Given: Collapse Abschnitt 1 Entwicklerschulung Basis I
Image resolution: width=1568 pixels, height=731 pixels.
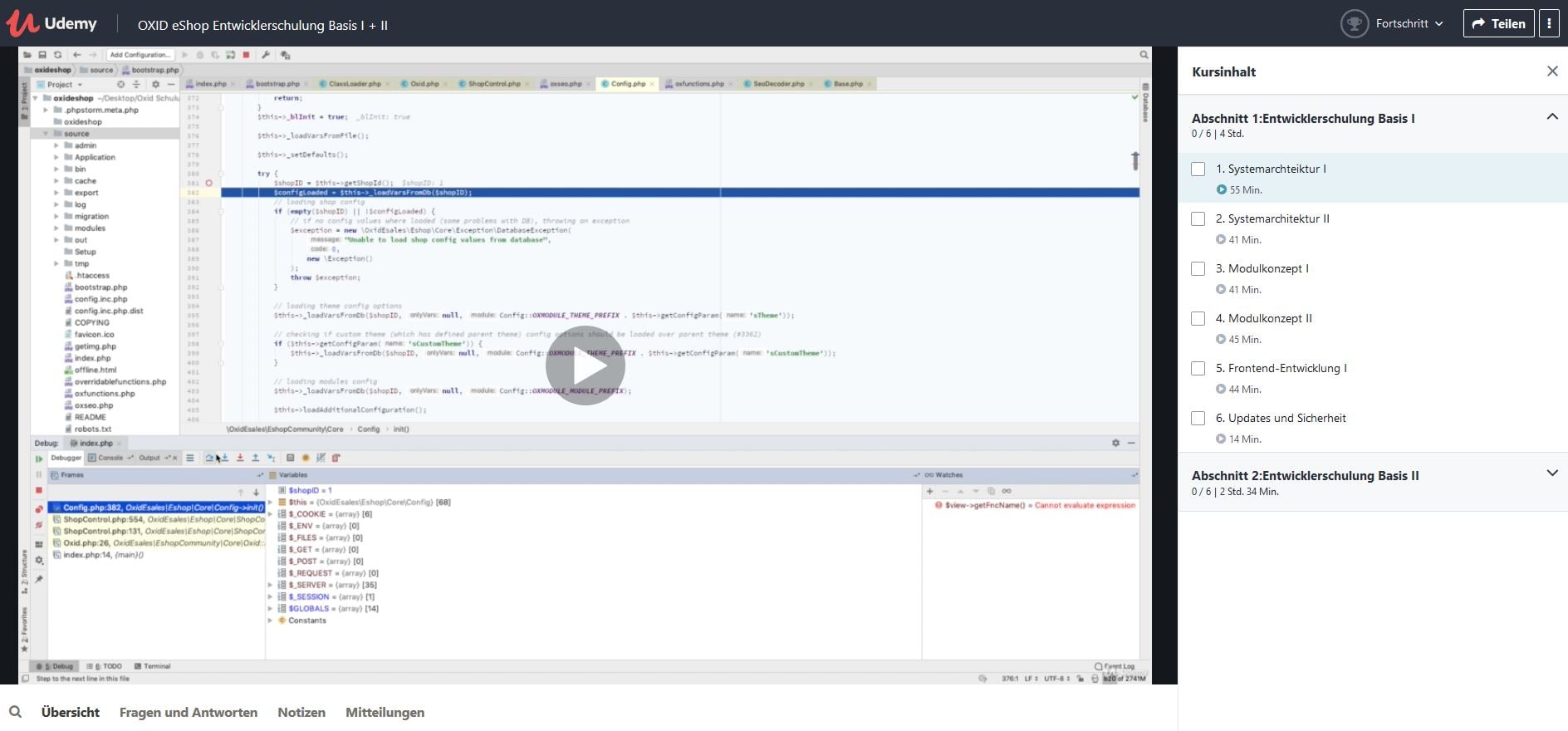Looking at the screenshot, I should pyautogui.click(x=1551, y=117).
